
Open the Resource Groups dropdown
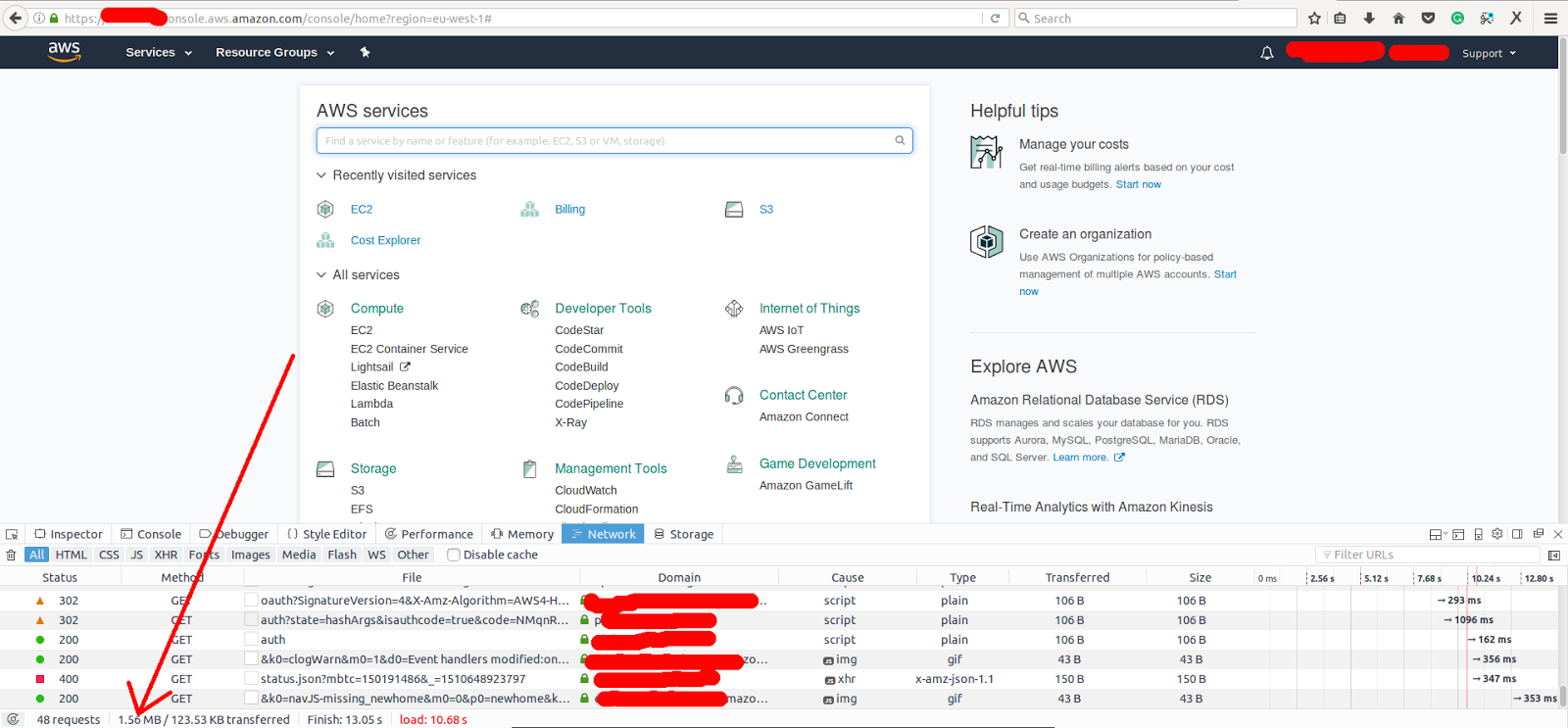275,53
